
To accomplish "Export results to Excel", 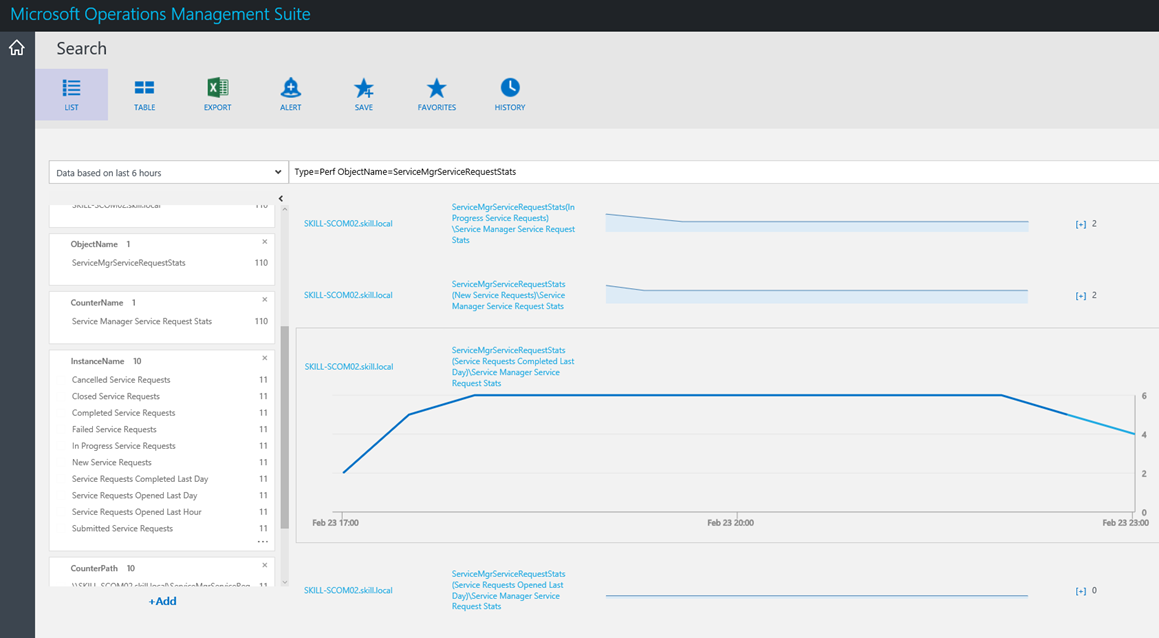I will point(217,95).
